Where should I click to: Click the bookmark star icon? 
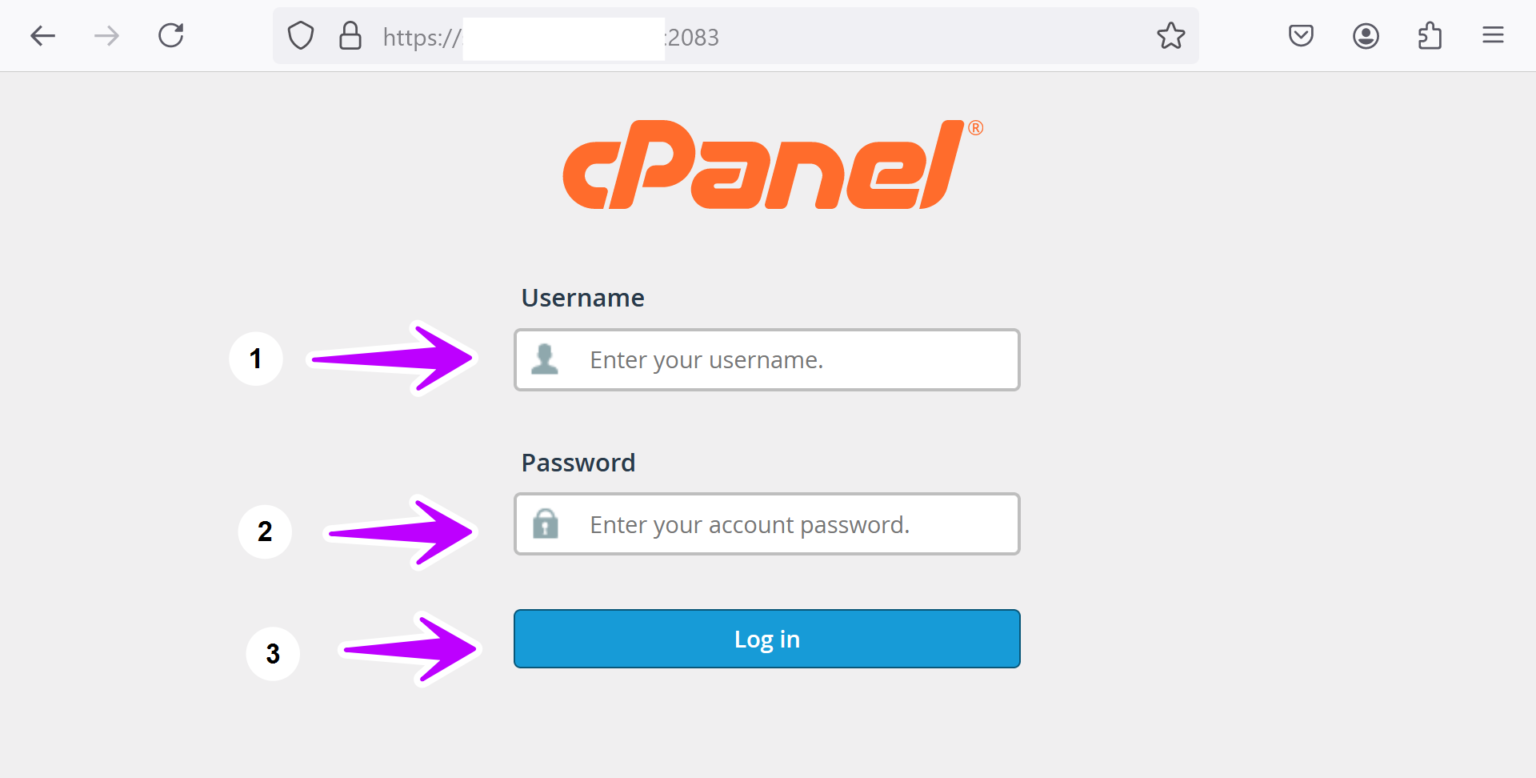click(1170, 35)
